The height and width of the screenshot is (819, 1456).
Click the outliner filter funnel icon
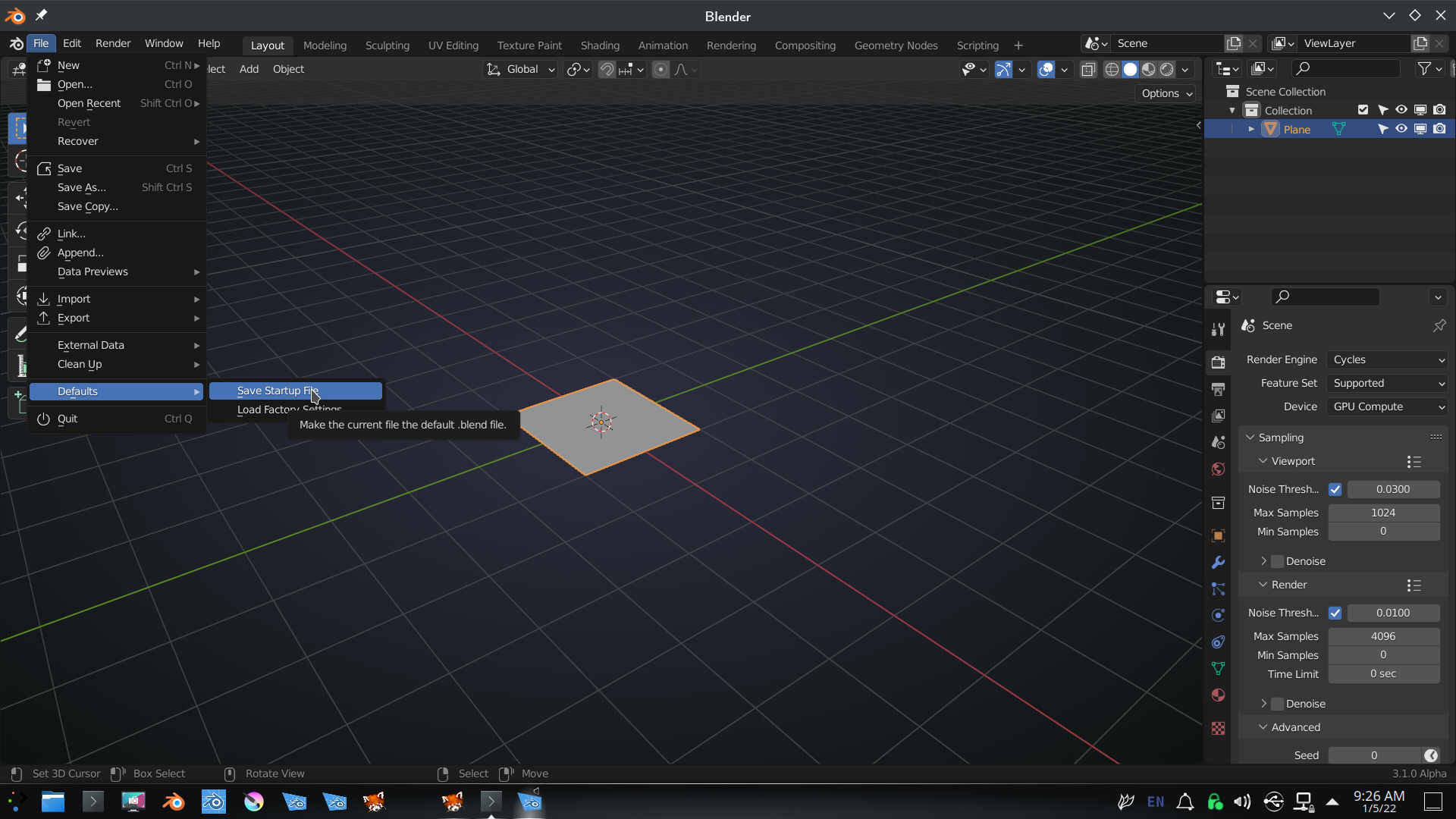click(x=1424, y=69)
